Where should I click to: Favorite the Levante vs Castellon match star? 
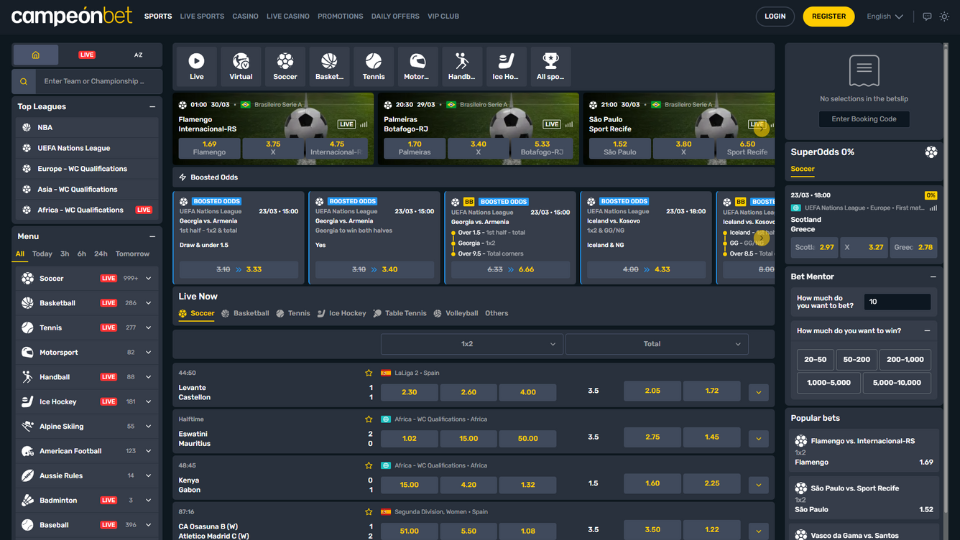coord(369,373)
